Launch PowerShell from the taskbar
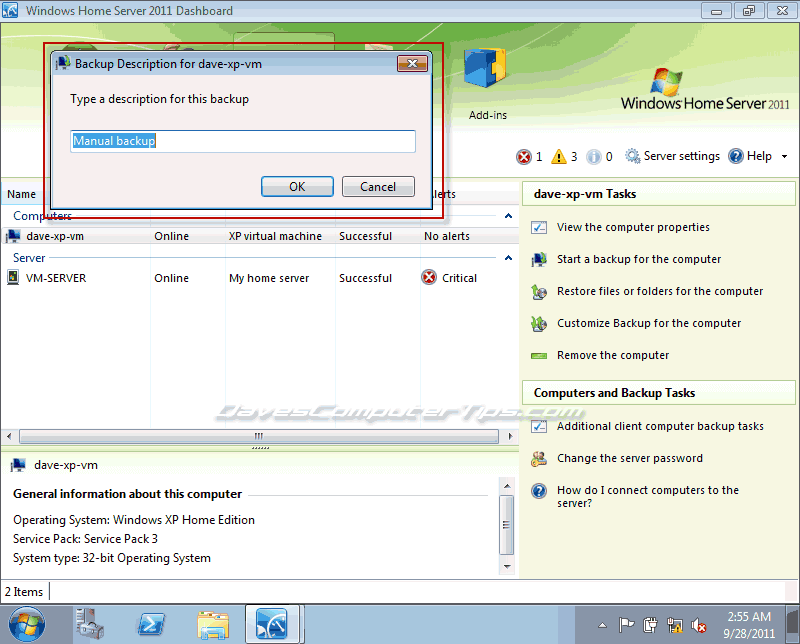 click(x=151, y=624)
